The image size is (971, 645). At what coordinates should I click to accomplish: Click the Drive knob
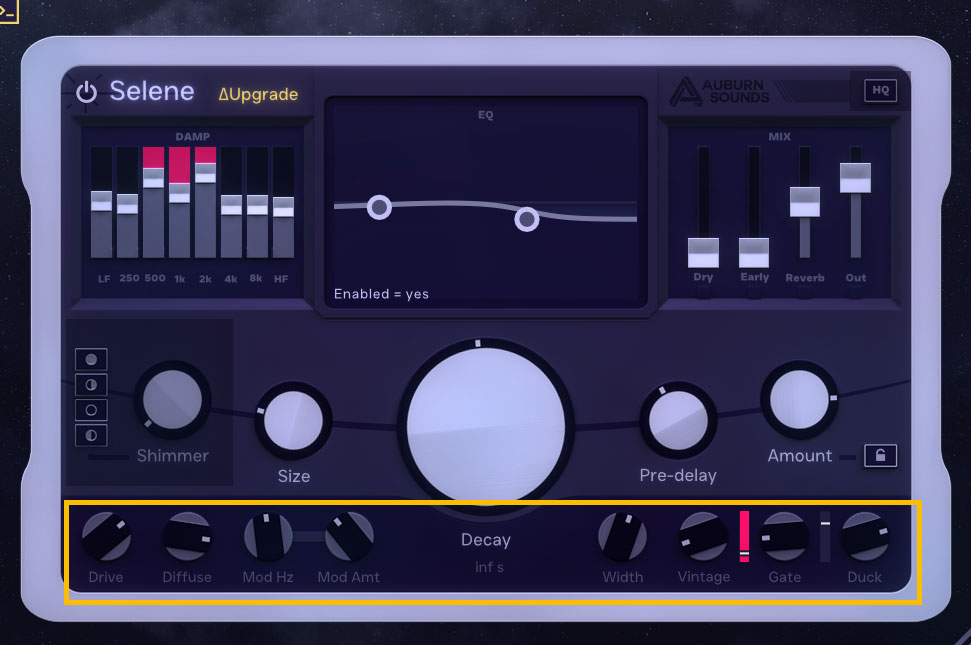106,537
